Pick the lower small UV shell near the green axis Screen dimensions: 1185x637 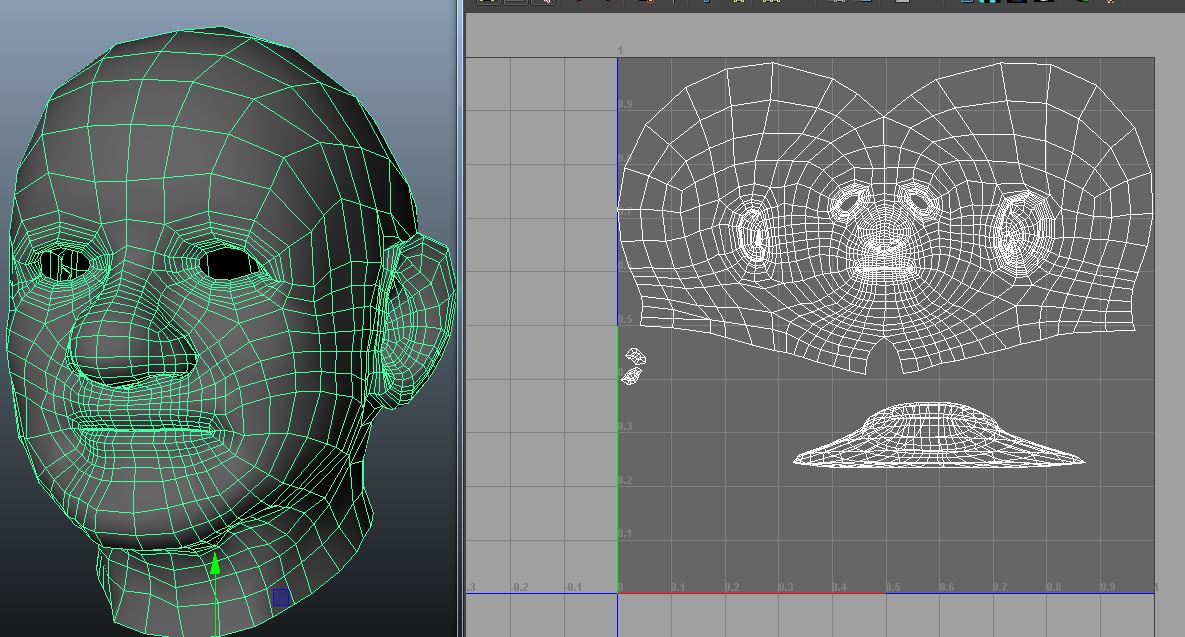click(631, 376)
